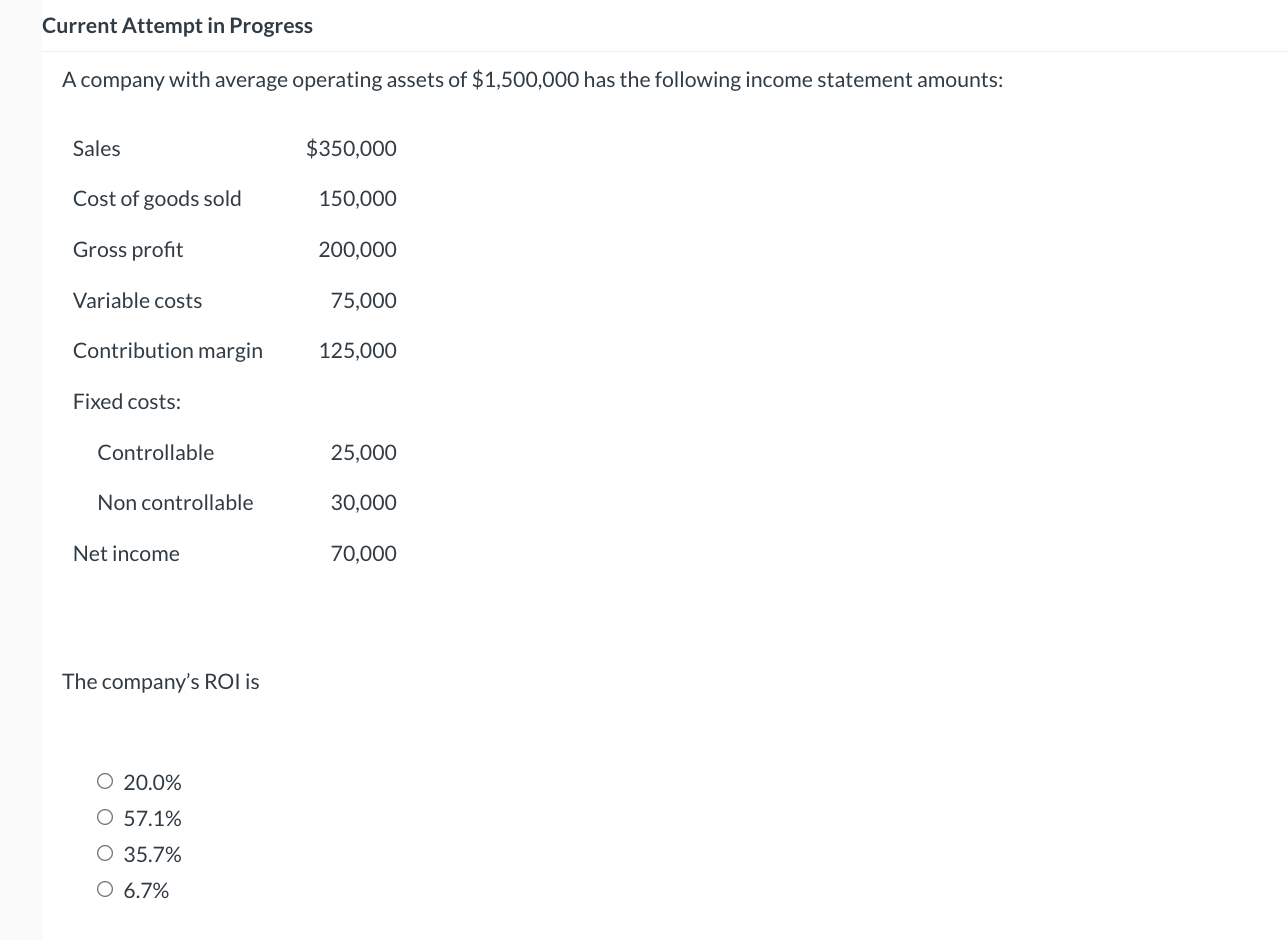Click the Fixed costs heading

pyautogui.click(x=126, y=401)
